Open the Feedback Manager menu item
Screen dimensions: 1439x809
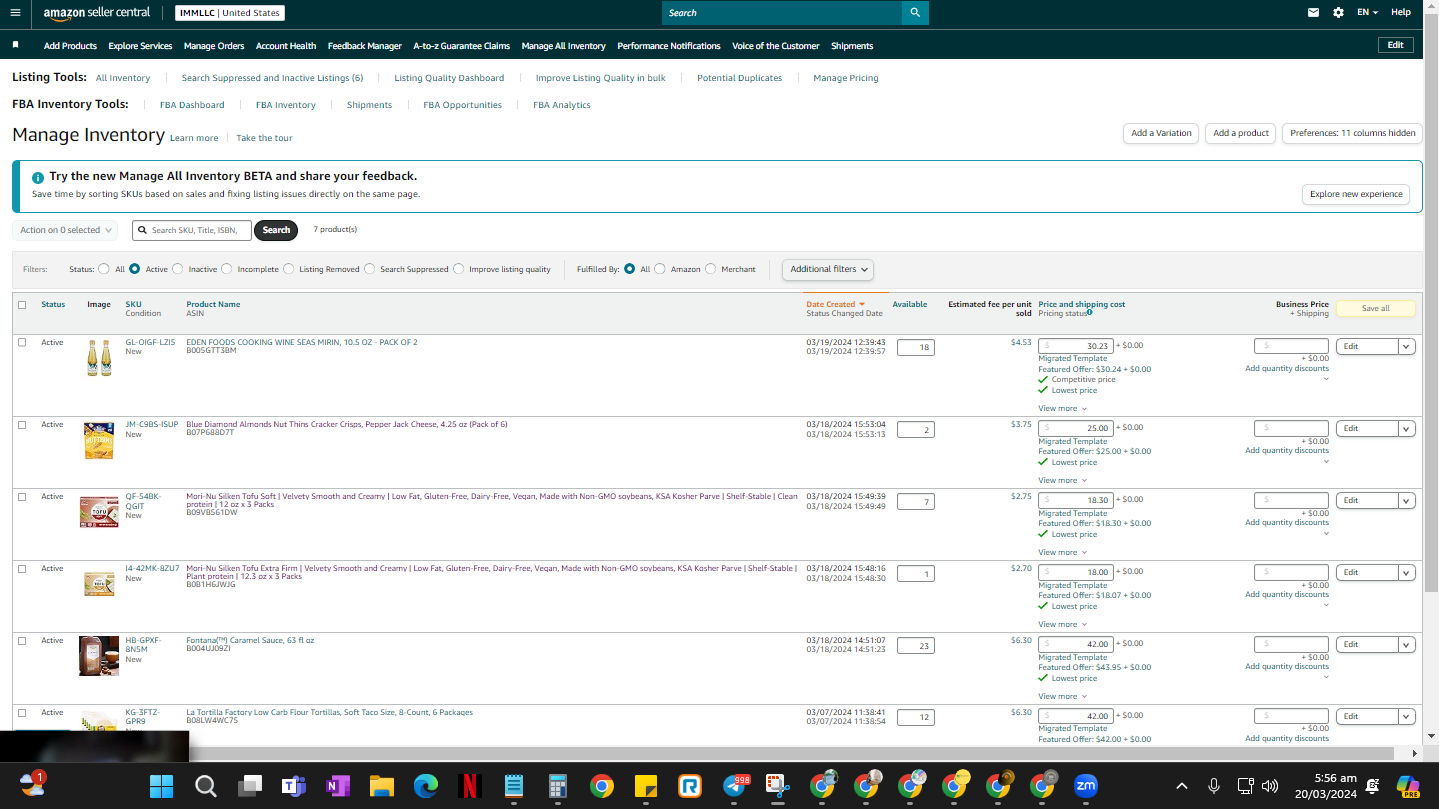365,46
